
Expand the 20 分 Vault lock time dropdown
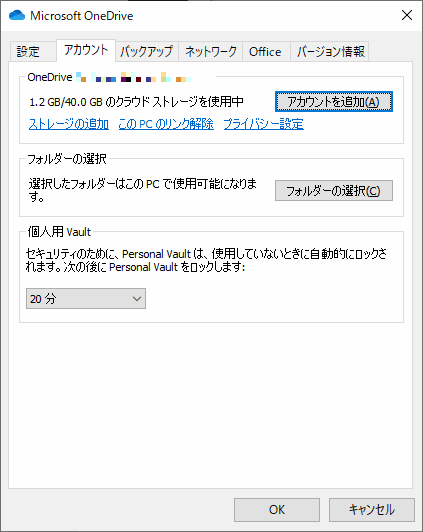(x=86, y=299)
